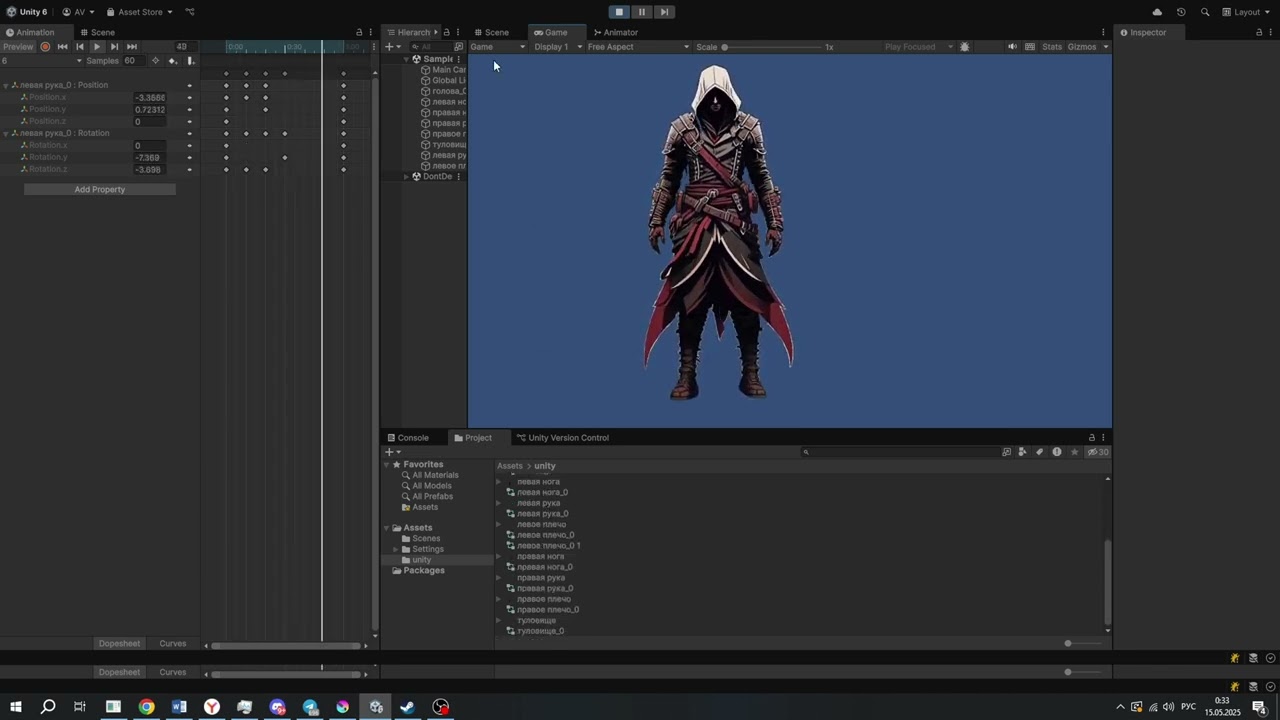Toggle the Project panel lock icon
Image resolution: width=1280 pixels, height=720 pixels.
click(x=1092, y=438)
